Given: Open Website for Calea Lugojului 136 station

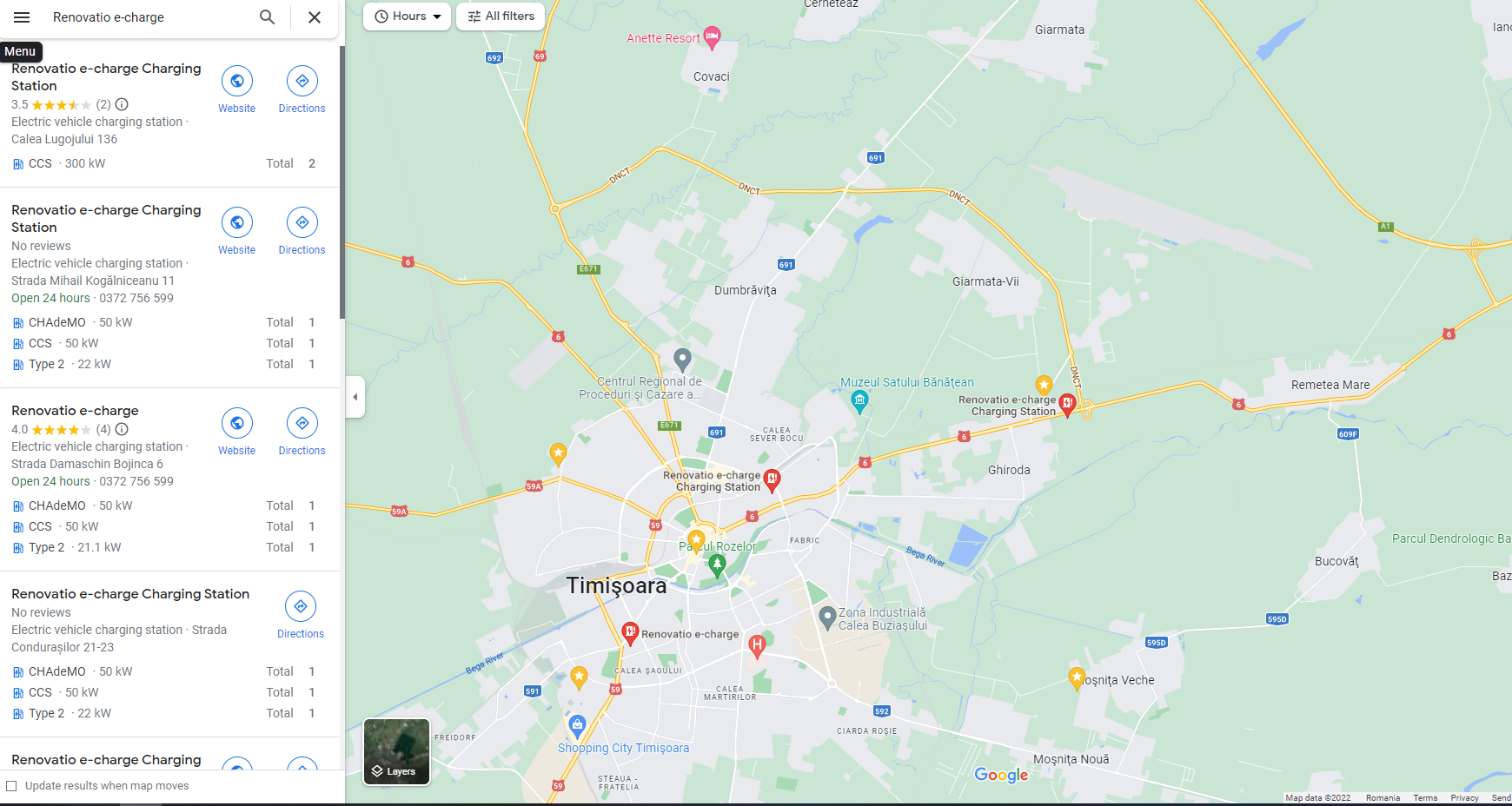Looking at the screenshot, I should pyautogui.click(x=236, y=90).
